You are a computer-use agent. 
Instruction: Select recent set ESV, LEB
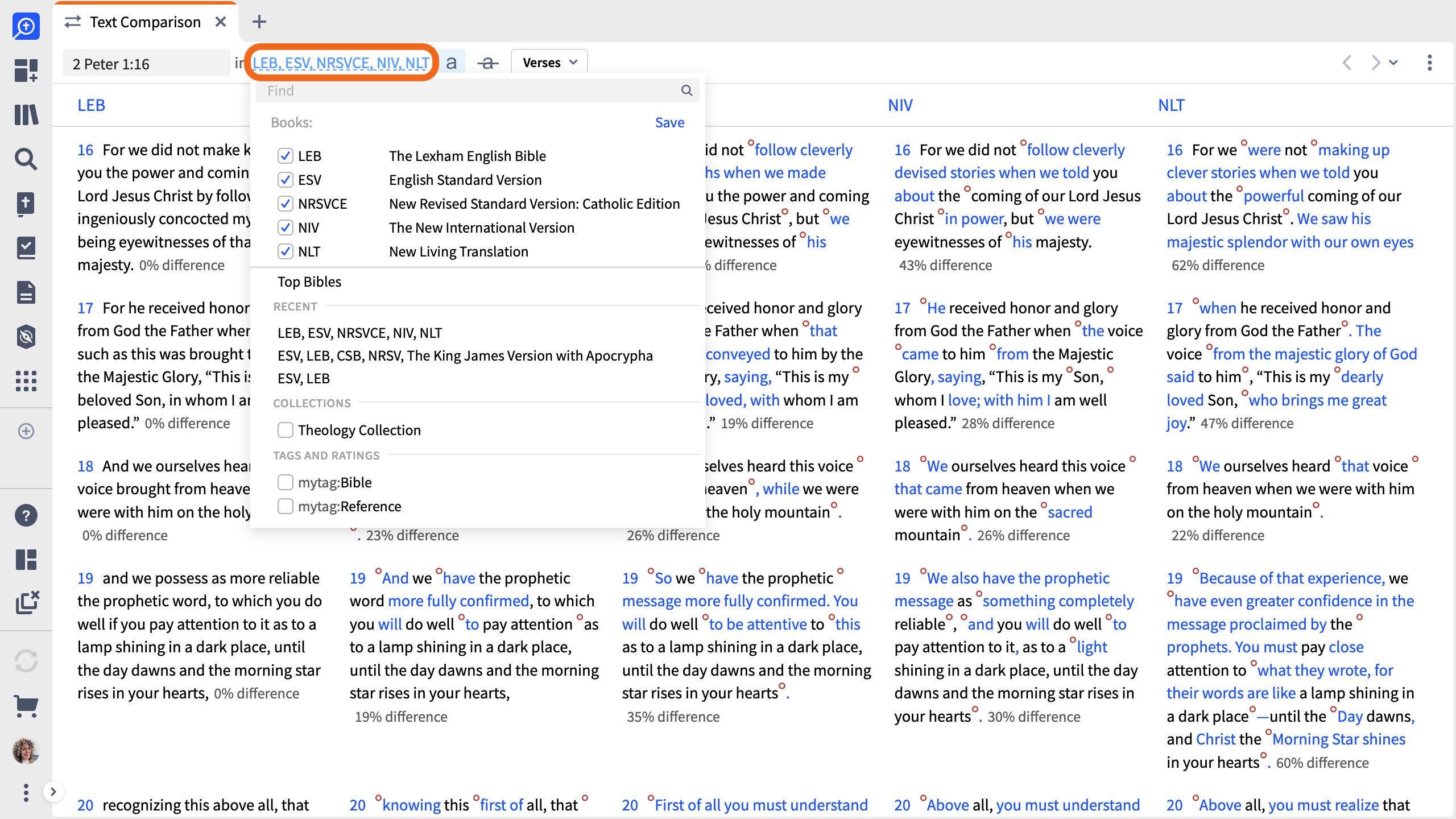[x=304, y=378]
